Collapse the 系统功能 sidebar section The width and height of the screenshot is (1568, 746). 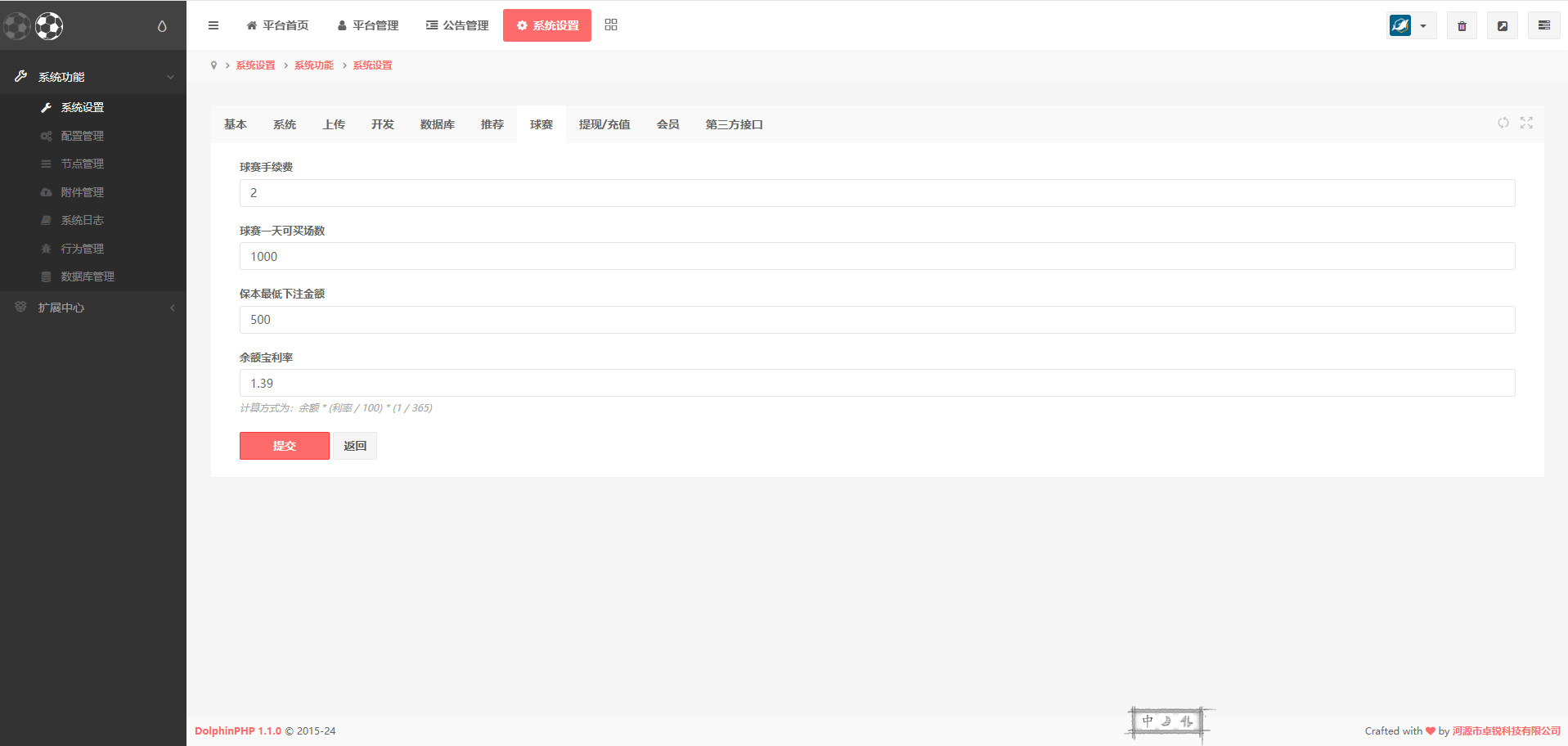coord(93,77)
